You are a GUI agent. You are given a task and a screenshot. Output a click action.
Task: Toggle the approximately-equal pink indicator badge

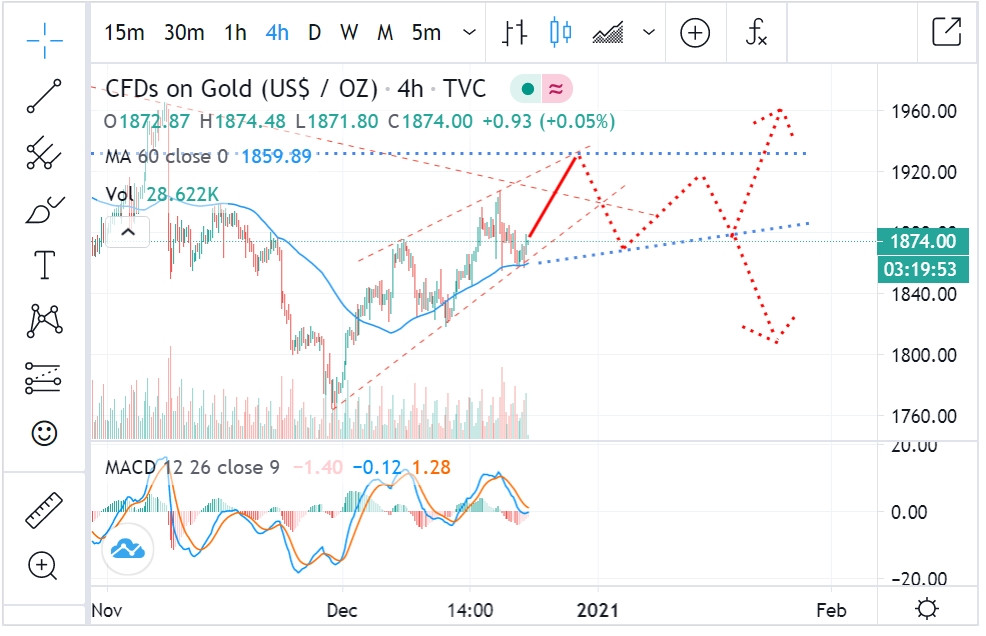(x=556, y=89)
